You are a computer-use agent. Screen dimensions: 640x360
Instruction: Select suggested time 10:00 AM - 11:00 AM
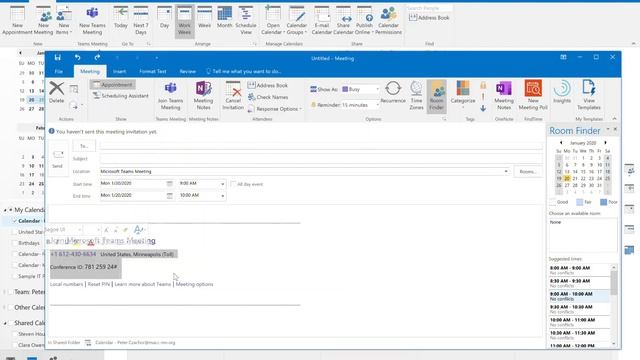(579, 322)
